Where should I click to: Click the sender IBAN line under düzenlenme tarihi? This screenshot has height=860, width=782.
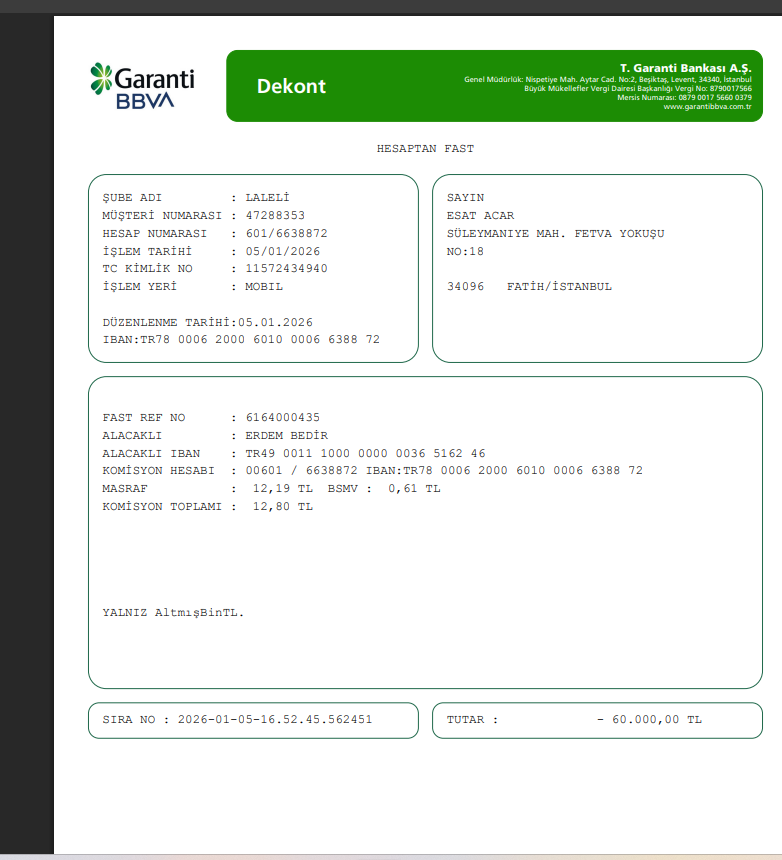(241, 340)
